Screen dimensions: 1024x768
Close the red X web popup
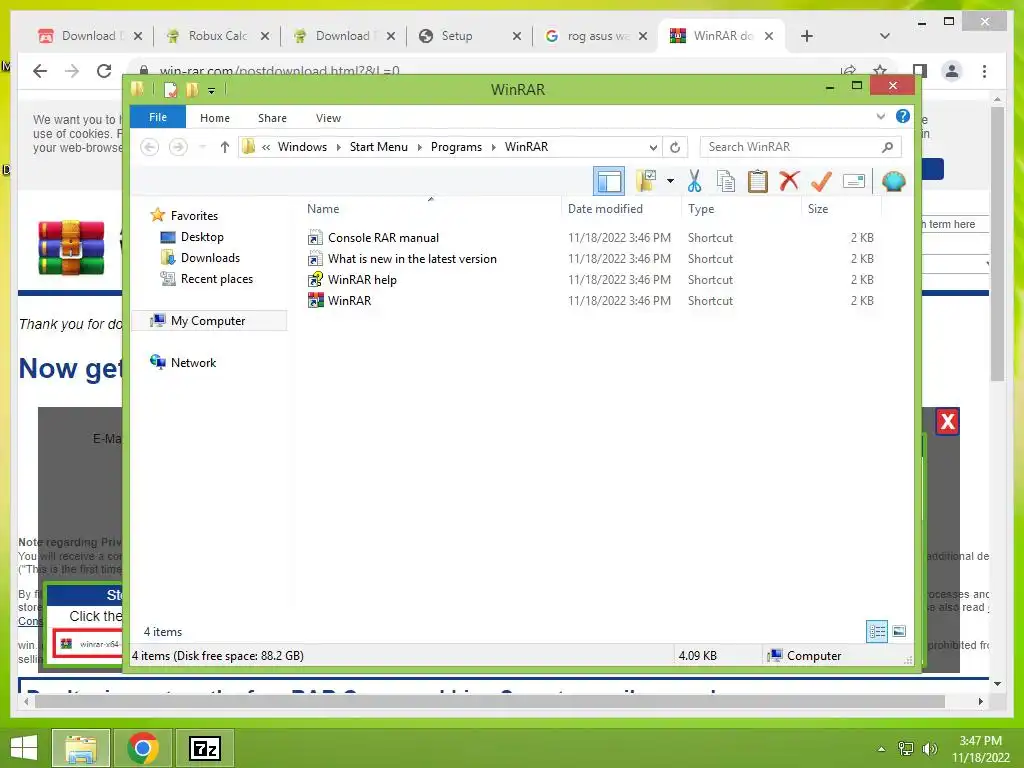click(x=948, y=421)
